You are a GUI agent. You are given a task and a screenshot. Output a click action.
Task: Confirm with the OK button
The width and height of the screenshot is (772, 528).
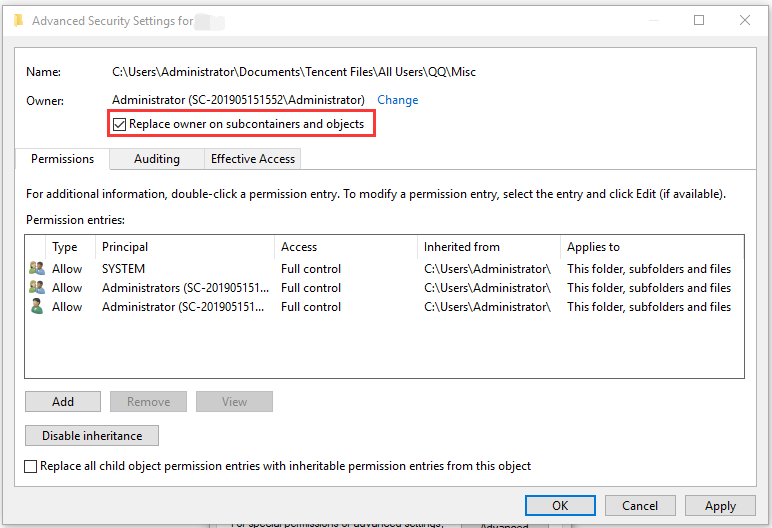(560, 506)
